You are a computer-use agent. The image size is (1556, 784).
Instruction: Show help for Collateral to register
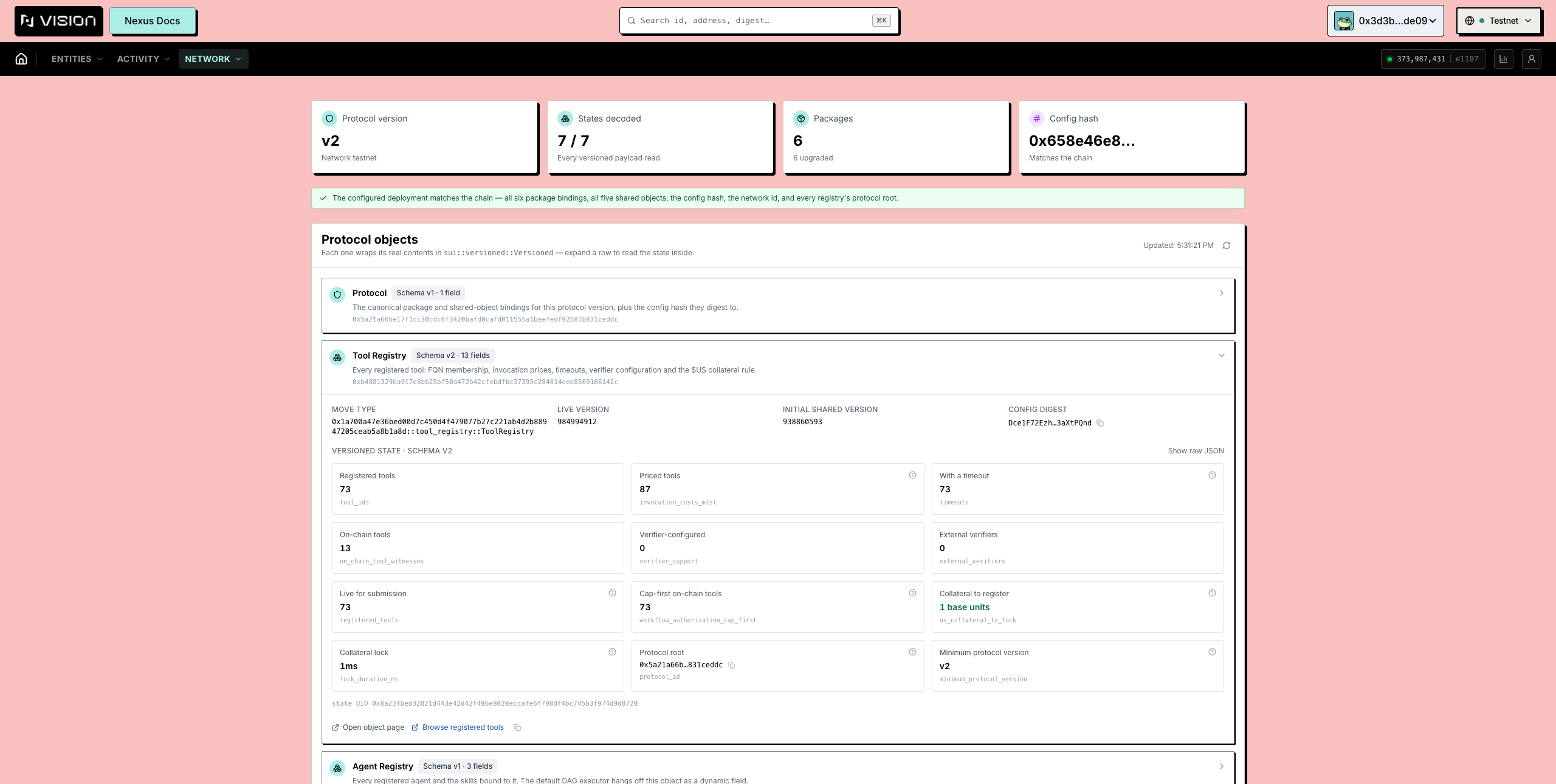tap(1212, 593)
